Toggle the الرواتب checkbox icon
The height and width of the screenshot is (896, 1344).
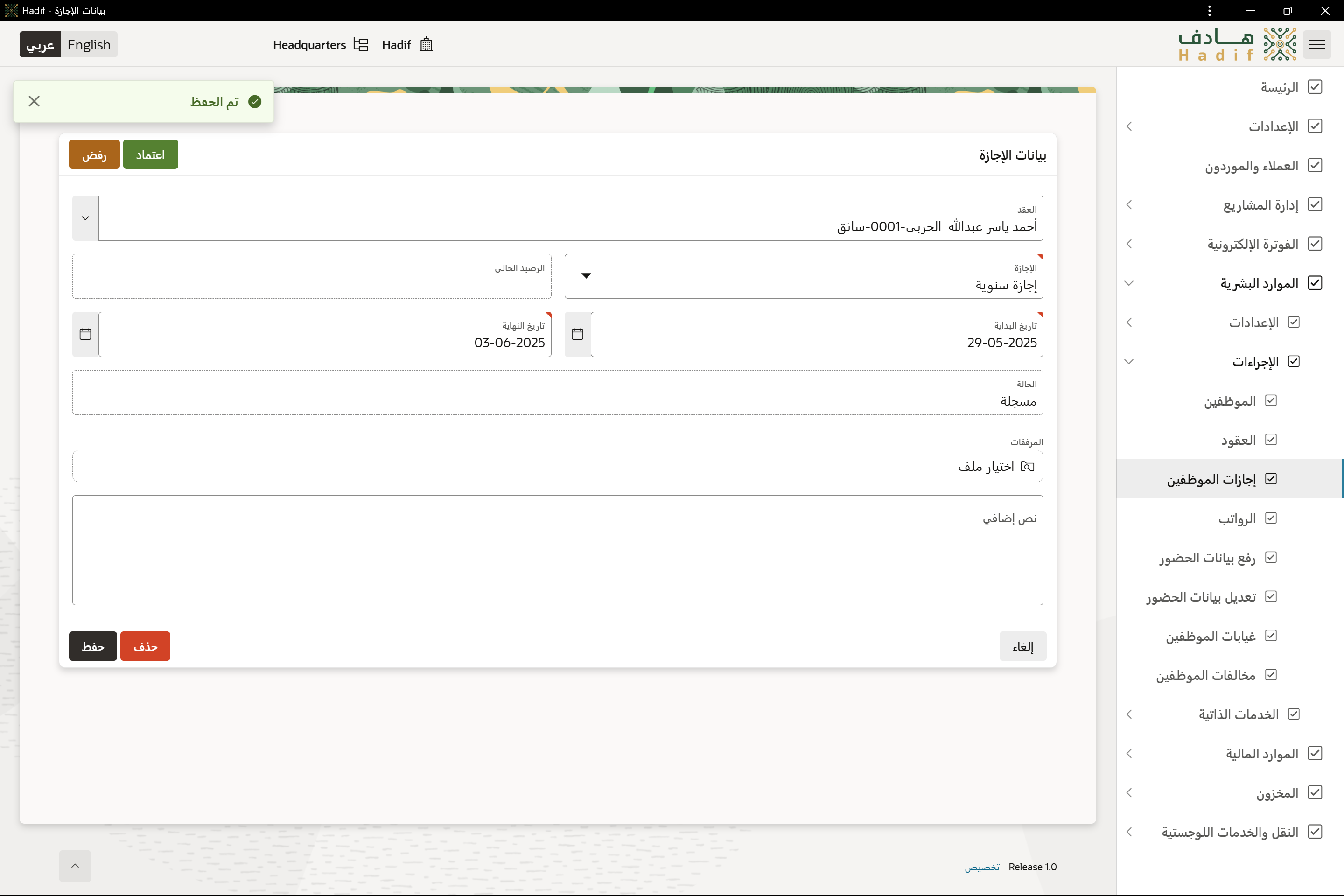[1271, 518]
